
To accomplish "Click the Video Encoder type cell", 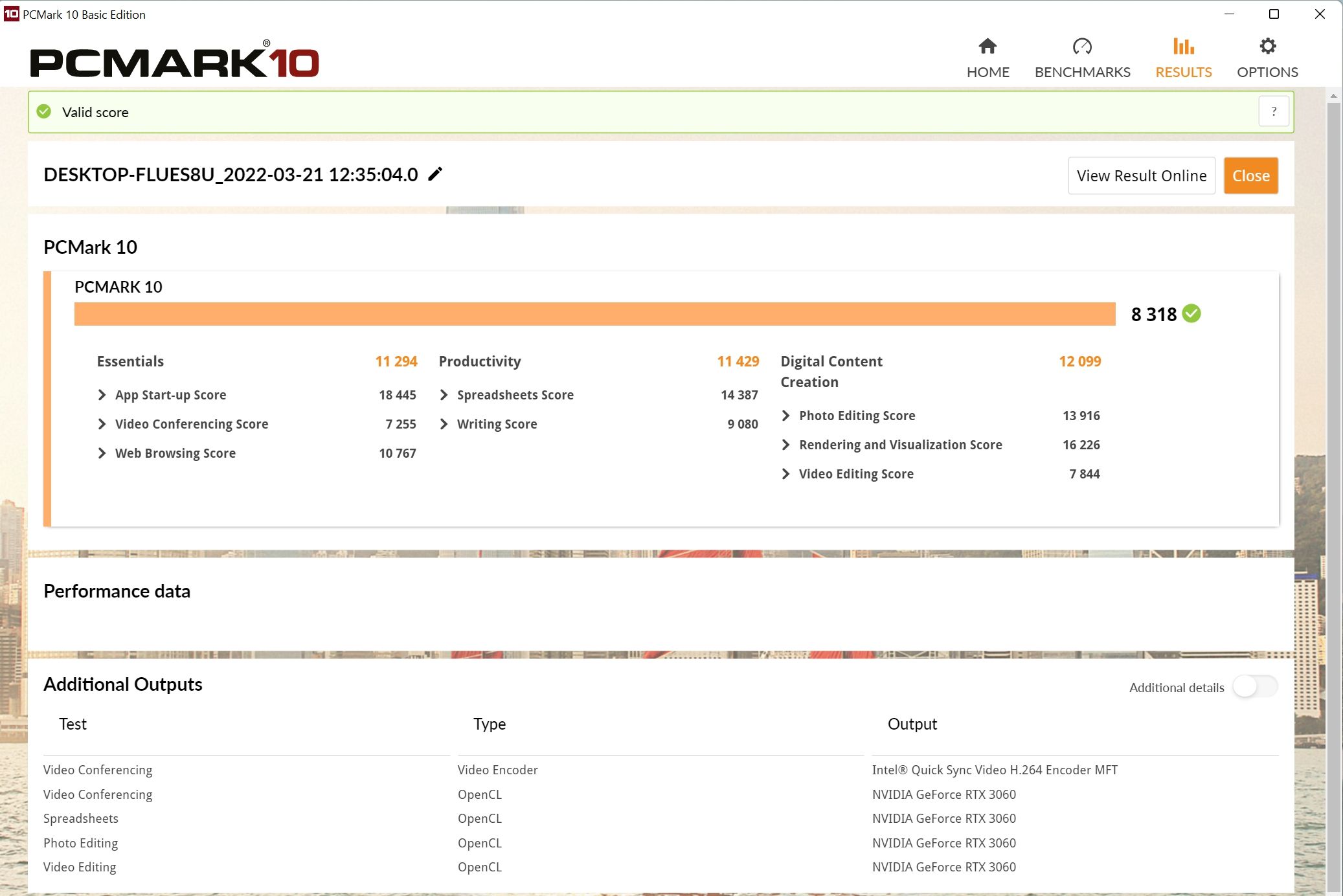I will tap(498, 770).
